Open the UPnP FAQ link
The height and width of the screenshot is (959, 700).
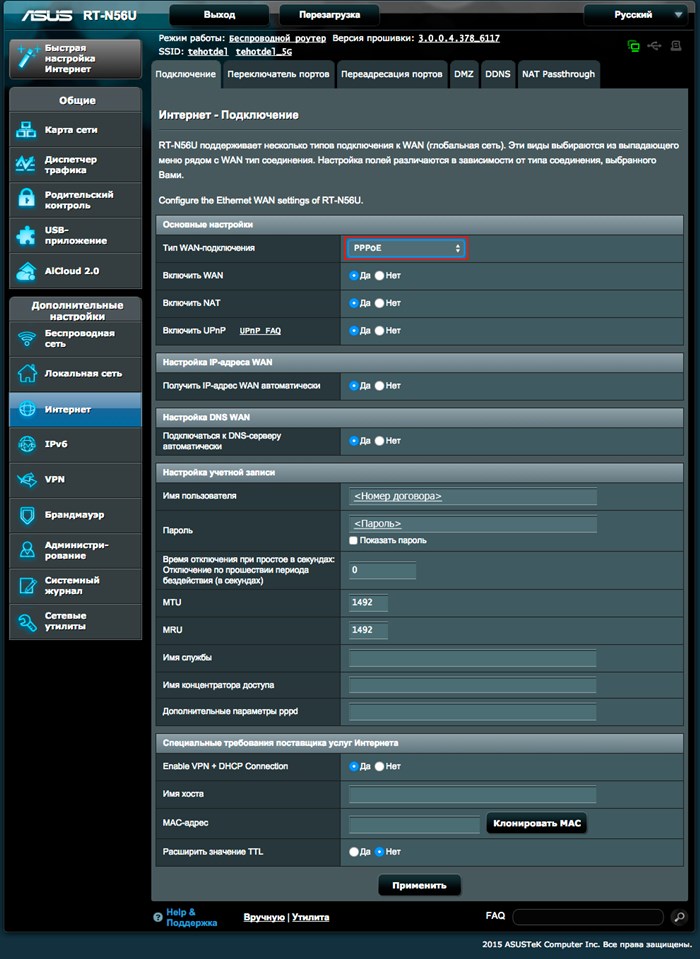[260, 331]
